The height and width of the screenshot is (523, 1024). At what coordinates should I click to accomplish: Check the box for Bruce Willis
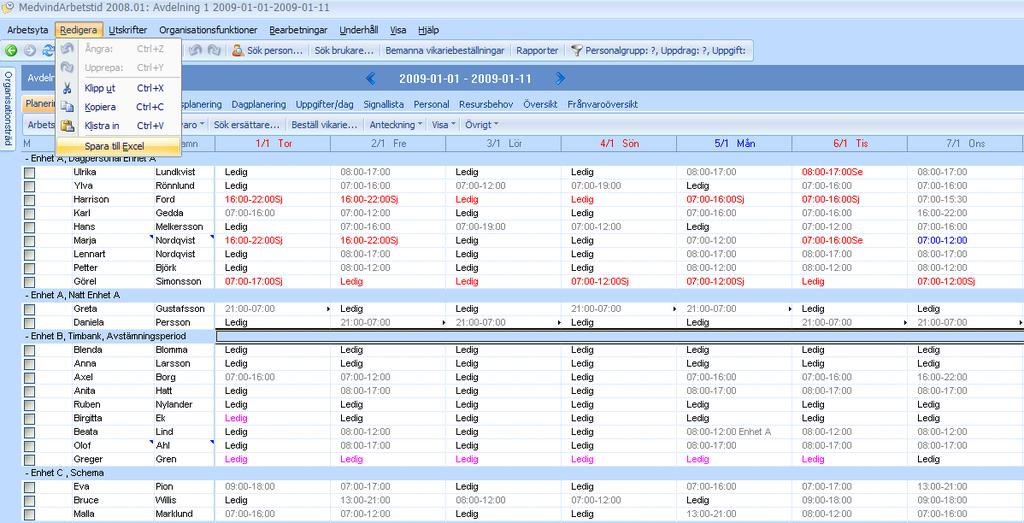pos(29,501)
